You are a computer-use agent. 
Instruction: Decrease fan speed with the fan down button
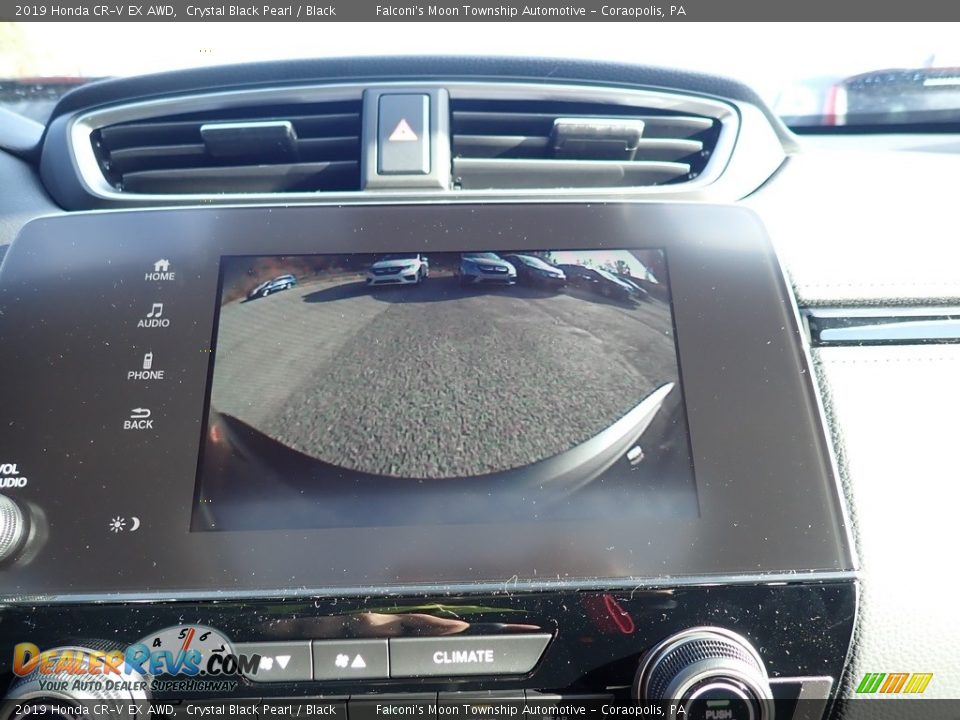coord(275,661)
